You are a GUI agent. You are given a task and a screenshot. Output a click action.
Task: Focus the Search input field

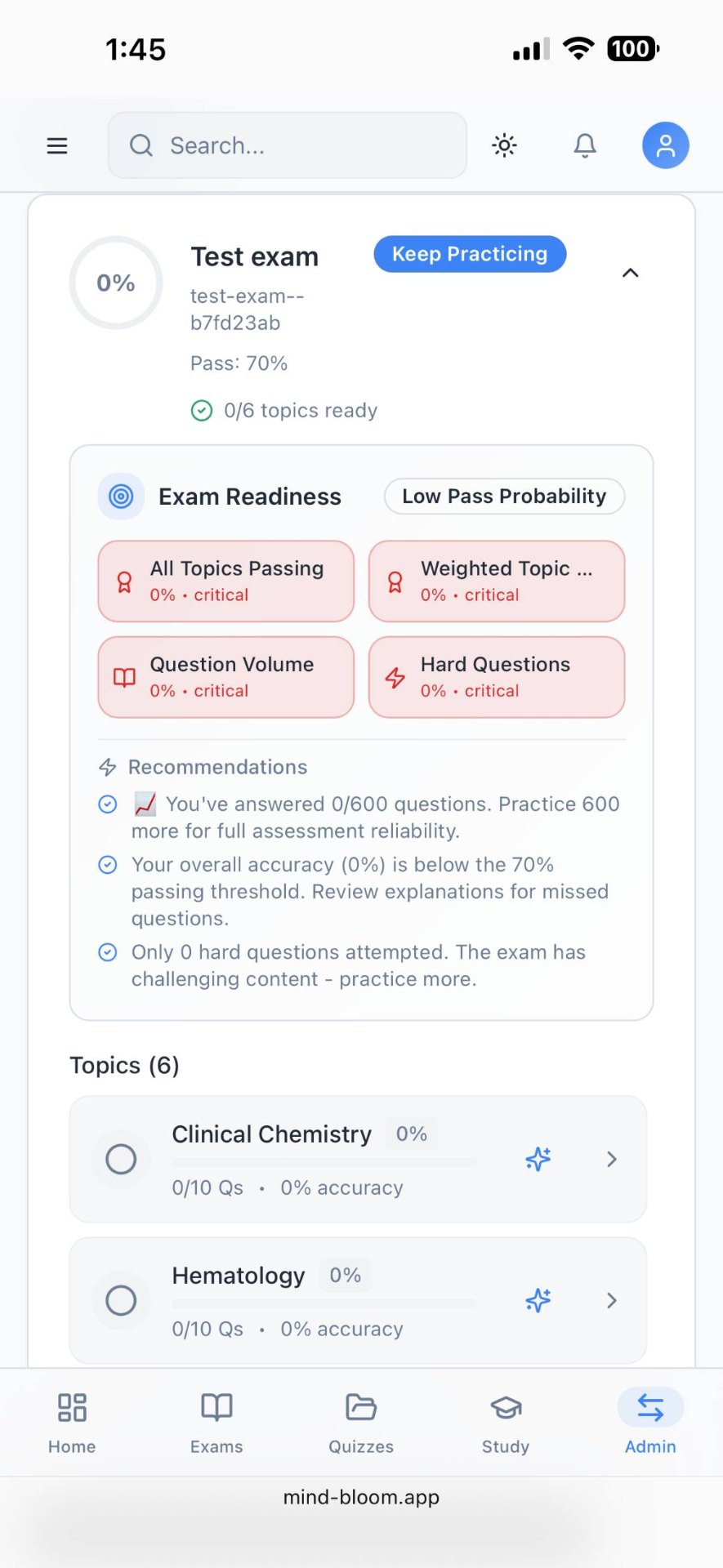pos(288,145)
